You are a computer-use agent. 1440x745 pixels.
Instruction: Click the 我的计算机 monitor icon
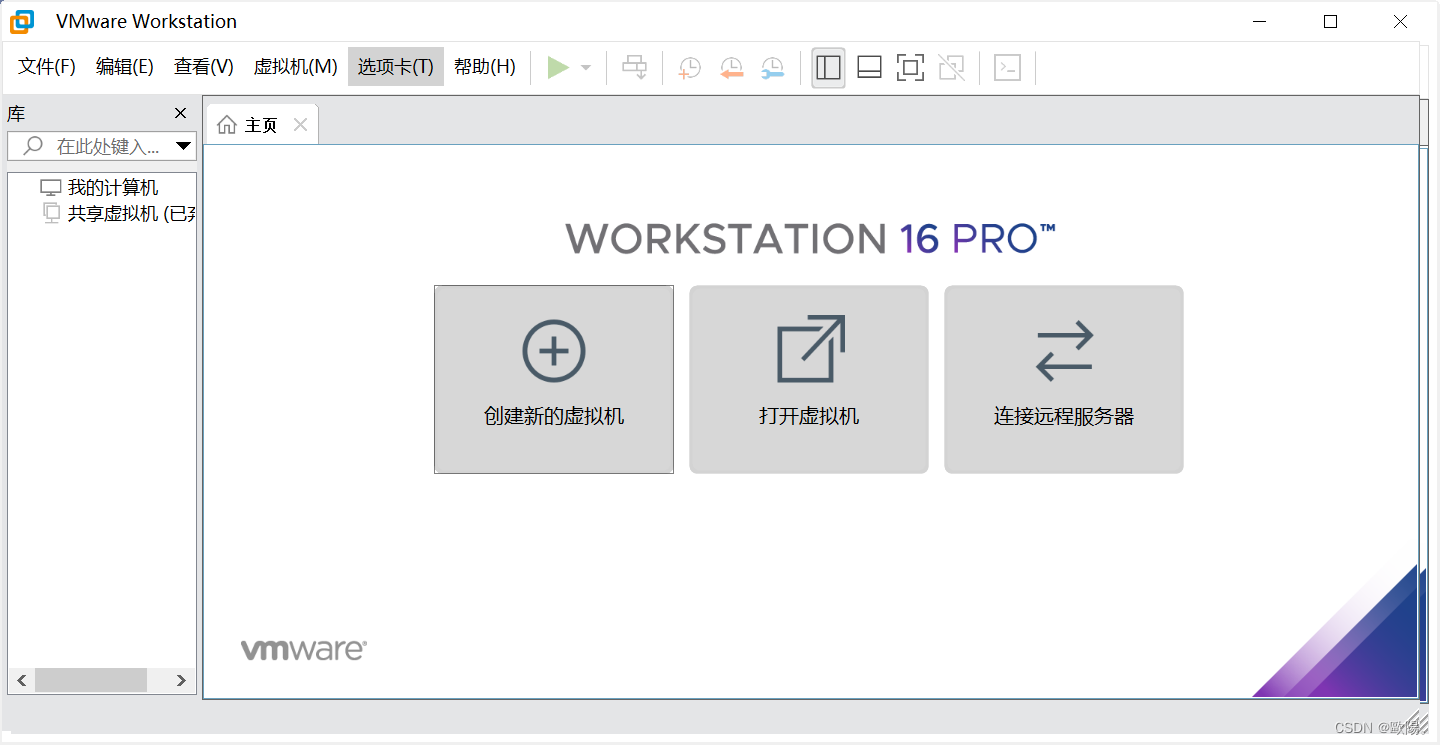click(51, 187)
